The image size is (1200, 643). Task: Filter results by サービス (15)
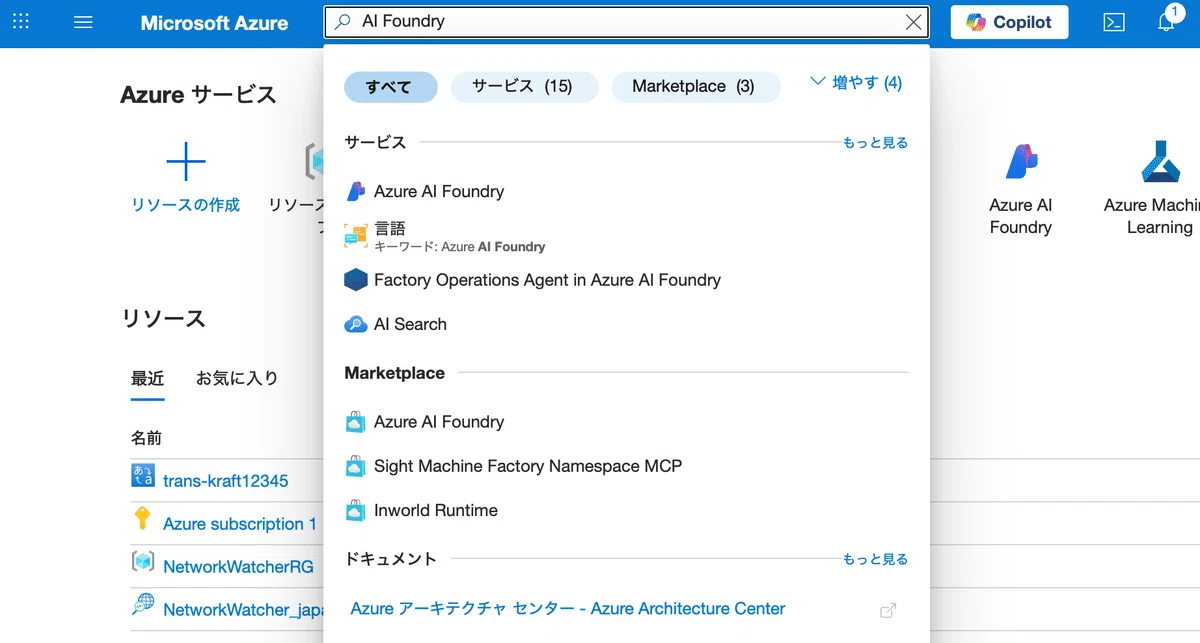point(523,86)
